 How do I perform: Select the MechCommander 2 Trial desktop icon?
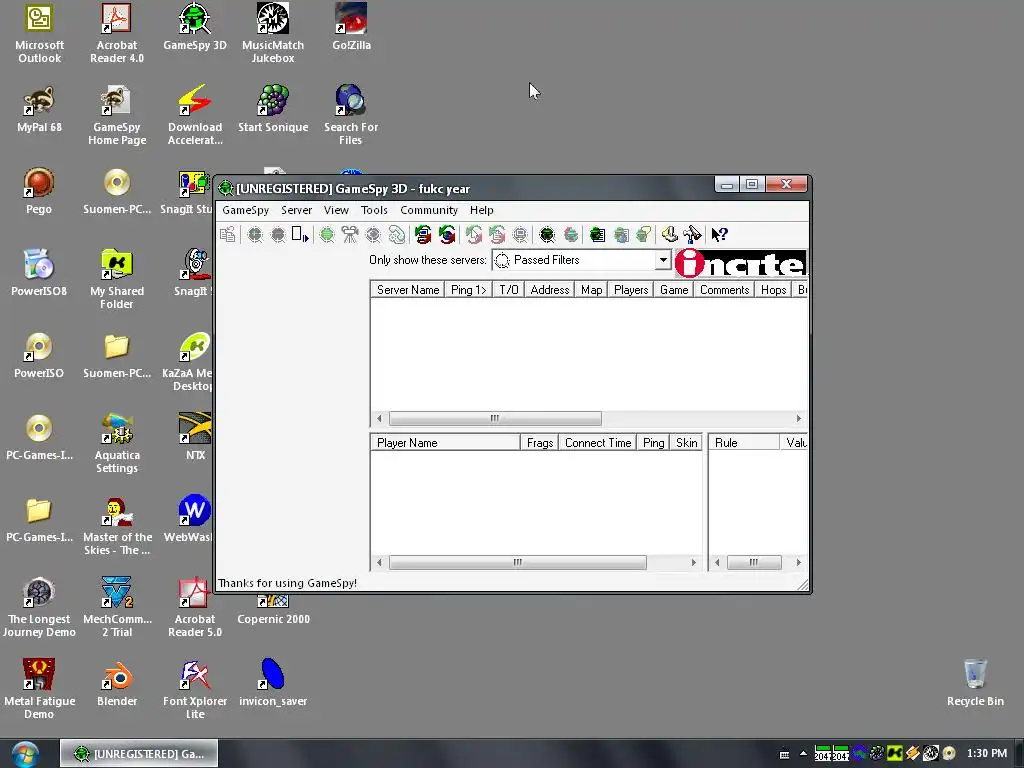point(117,607)
